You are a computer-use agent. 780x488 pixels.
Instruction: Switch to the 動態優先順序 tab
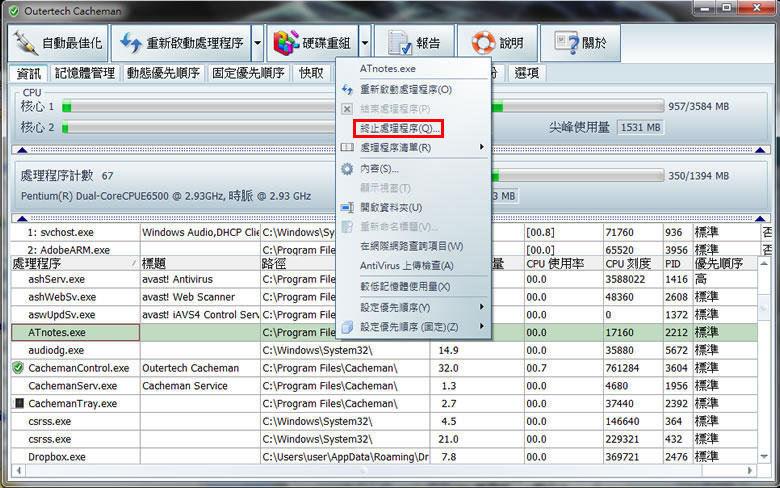163,73
